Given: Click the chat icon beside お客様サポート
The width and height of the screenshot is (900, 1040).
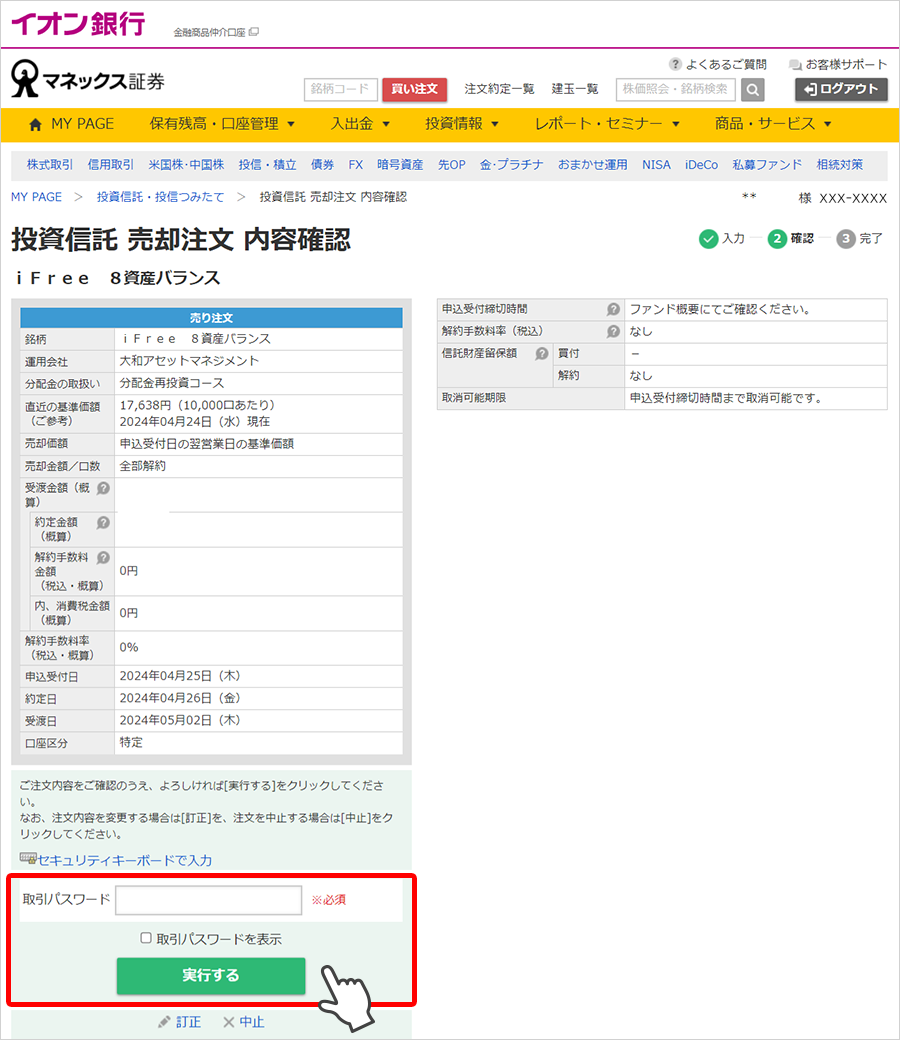Looking at the screenshot, I should 795,65.
